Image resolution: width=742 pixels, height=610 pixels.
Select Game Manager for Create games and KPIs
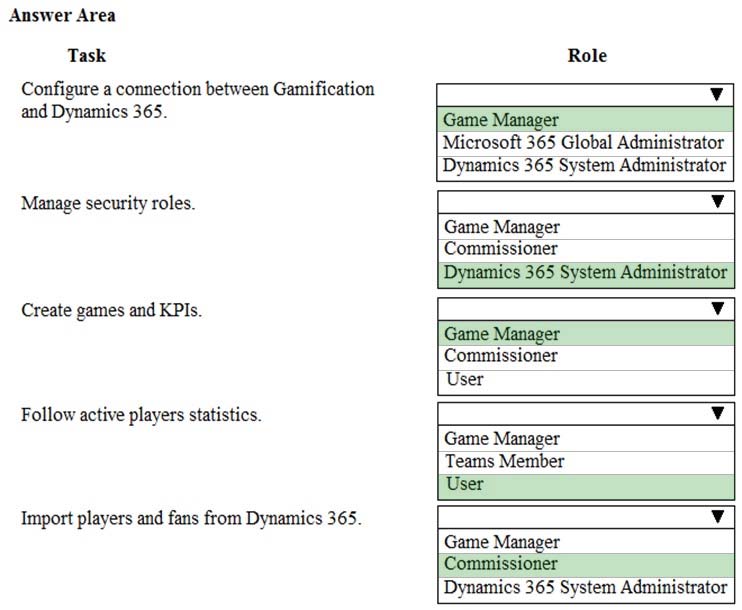point(586,334)
